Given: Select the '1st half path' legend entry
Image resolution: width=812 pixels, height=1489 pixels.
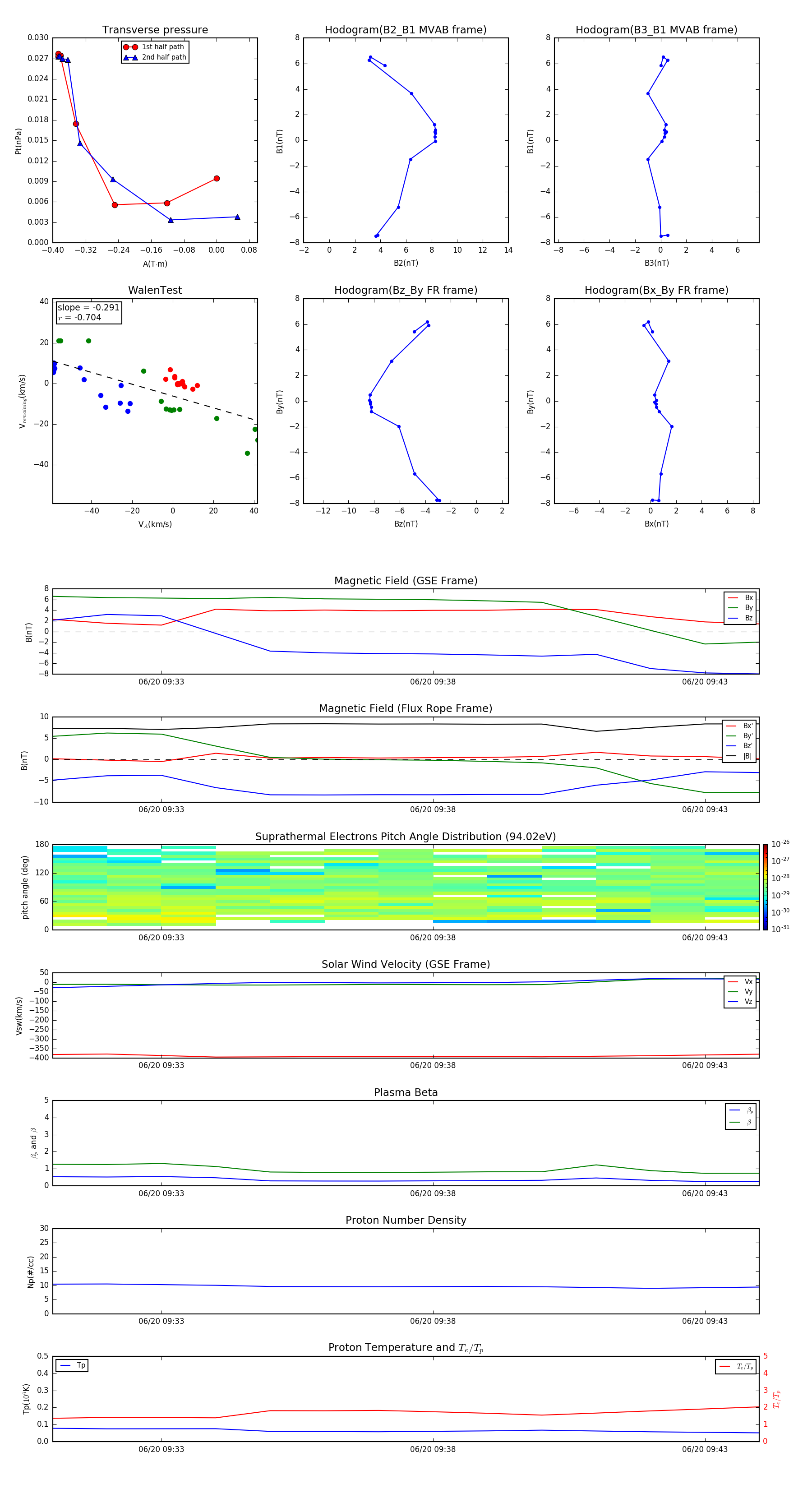Looking at the screenshot, I should point(154,47).
